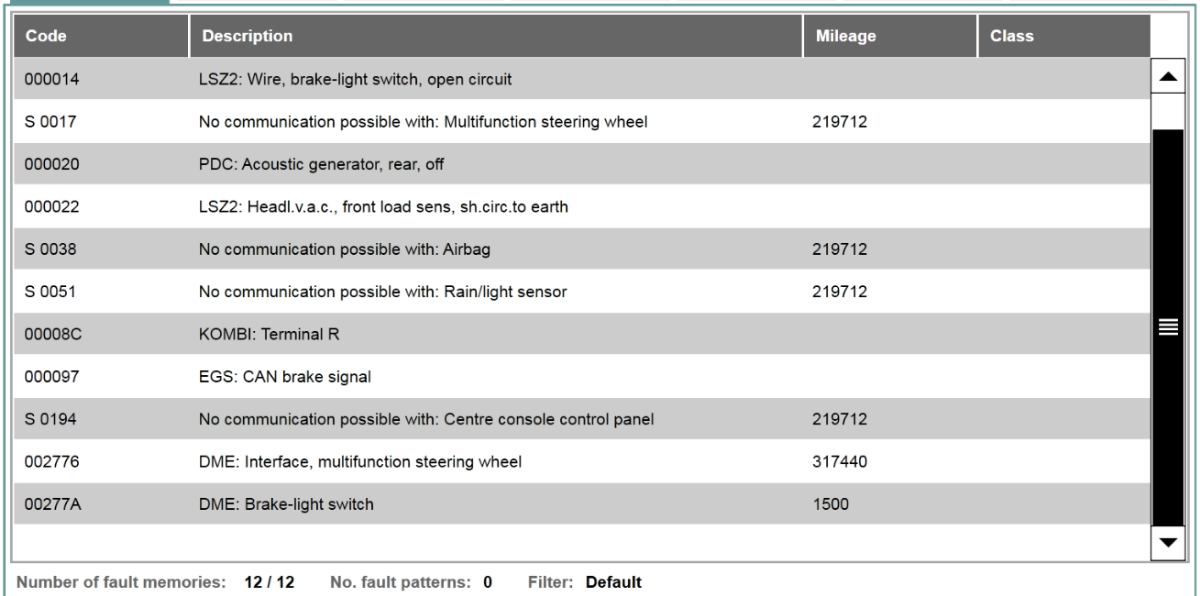
Task: Select PDC Acoustic generator rear off row
Action: (x=583, y=164)
